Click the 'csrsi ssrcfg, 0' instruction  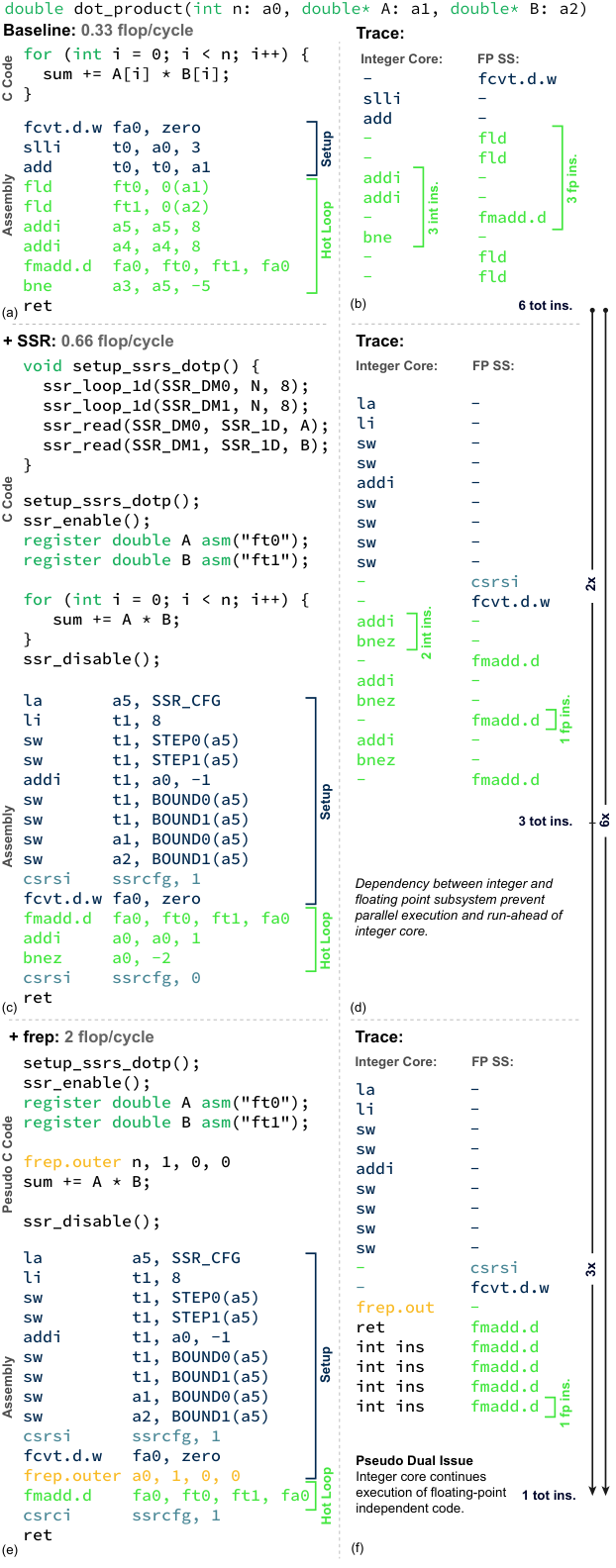(x=112, y=978)
